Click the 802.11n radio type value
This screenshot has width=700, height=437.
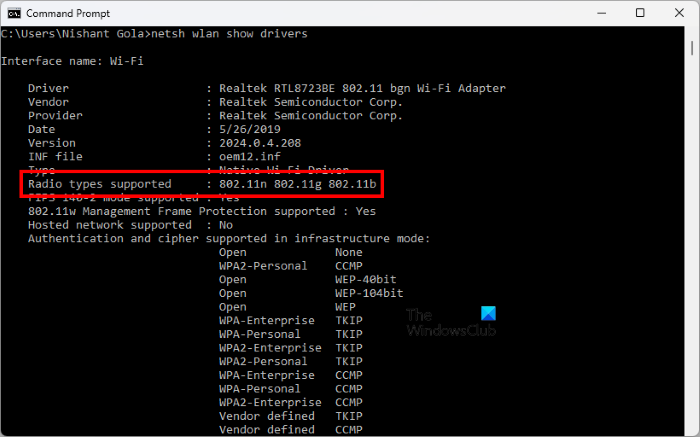[243, 184]
